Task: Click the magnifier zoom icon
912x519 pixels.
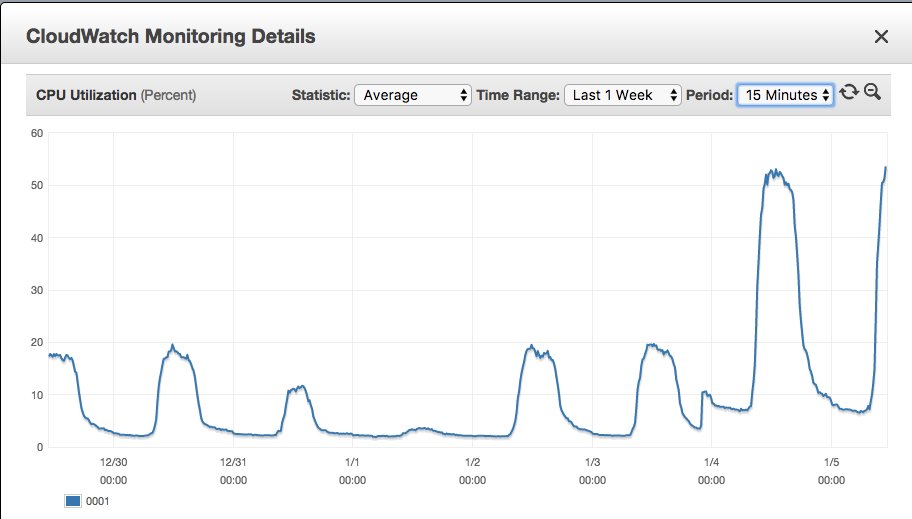Action: [872, 92]
